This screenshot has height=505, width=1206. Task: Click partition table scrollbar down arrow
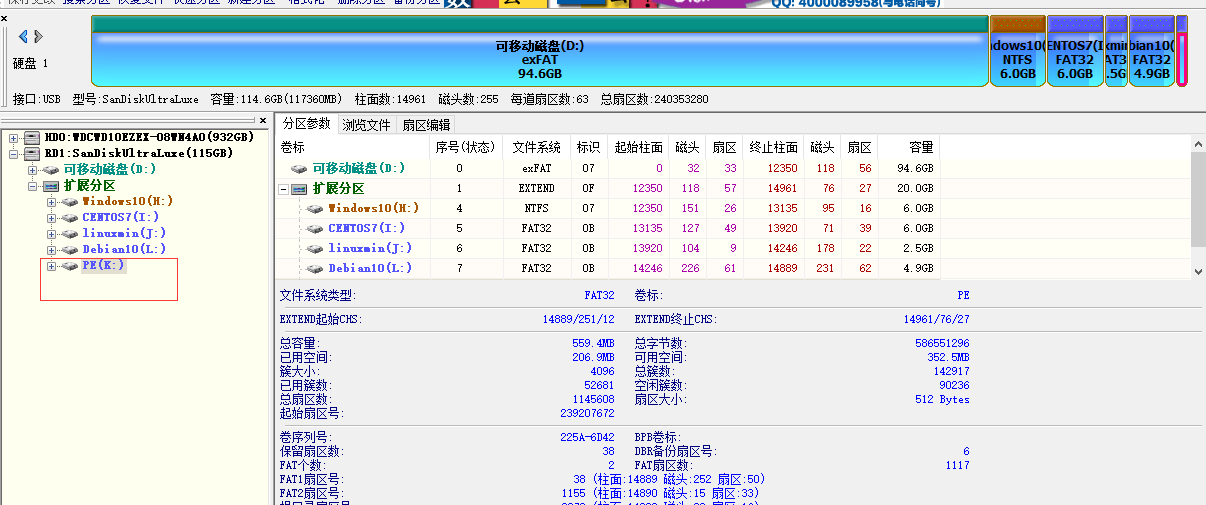(x=1198, y=270)
